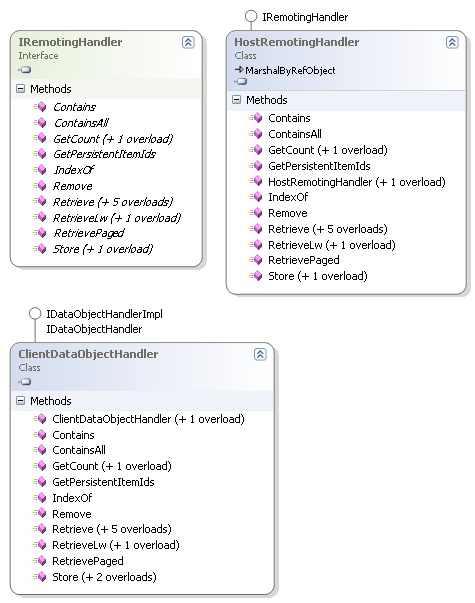Click the small tag icon under MarshalByRefObject
The height and width of the screenshot is (603, 475).
point(240,81)
